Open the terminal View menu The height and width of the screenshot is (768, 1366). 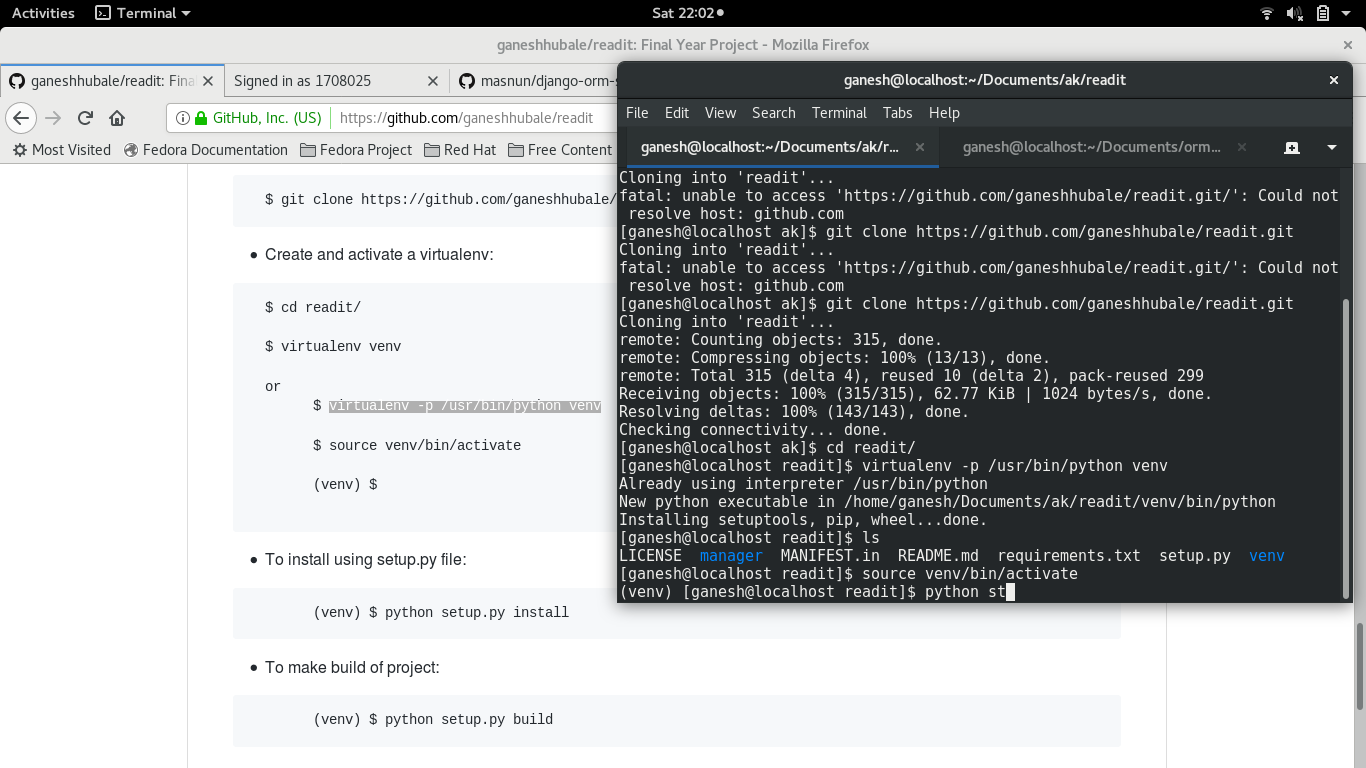point(720,113)
